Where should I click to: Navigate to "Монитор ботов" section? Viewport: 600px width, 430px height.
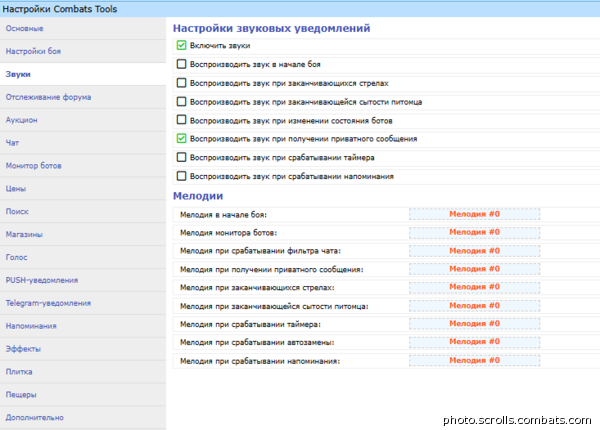click(34, 165)
